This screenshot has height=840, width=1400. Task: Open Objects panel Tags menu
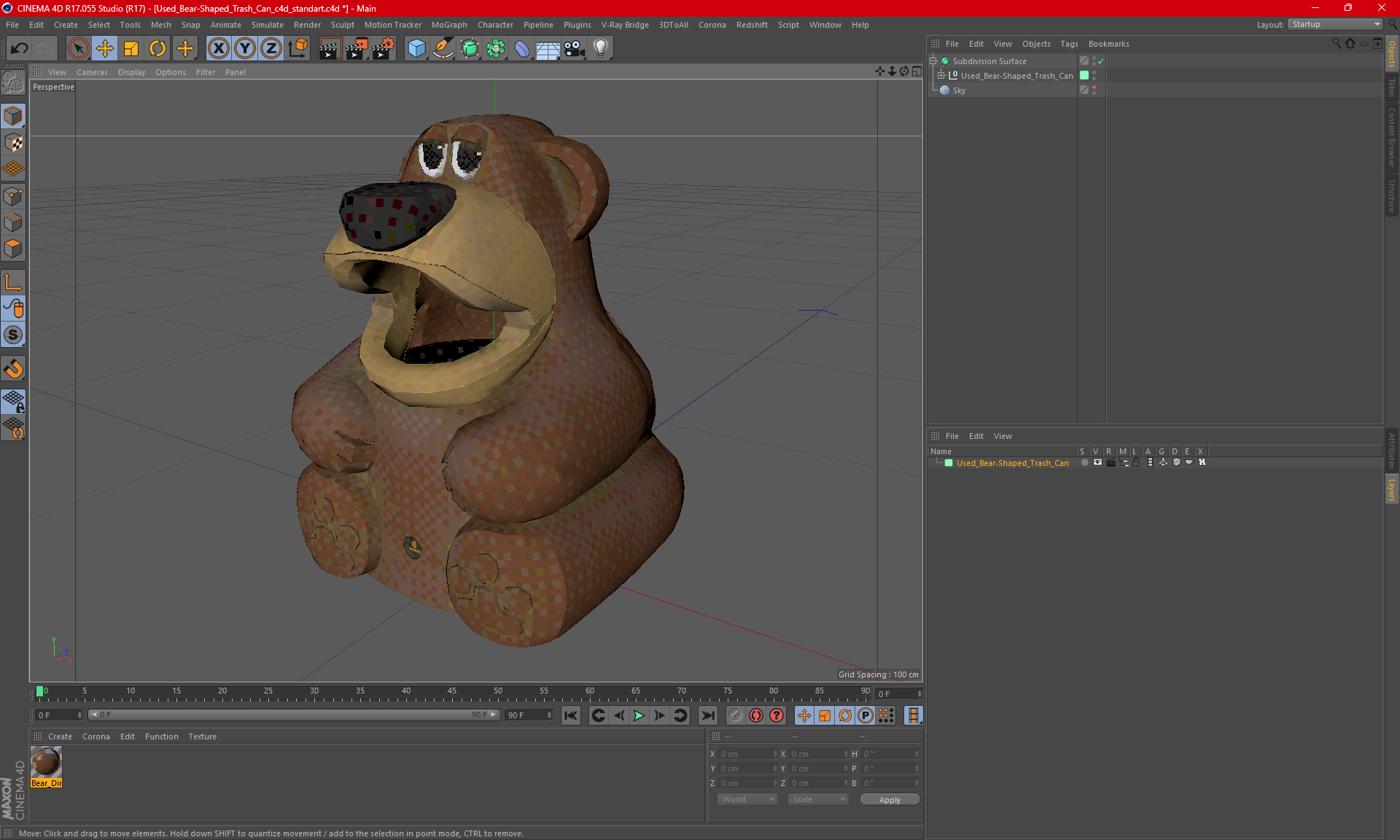[1069, 44]
